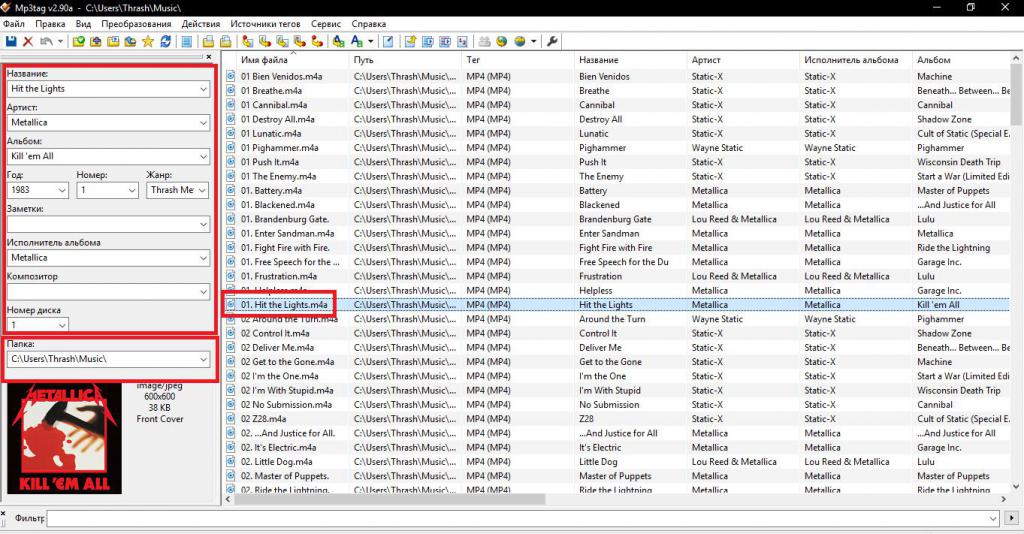This screenshot has height=534, width=1024.
Task: Open the Действия menu
Action: point(200,24)
